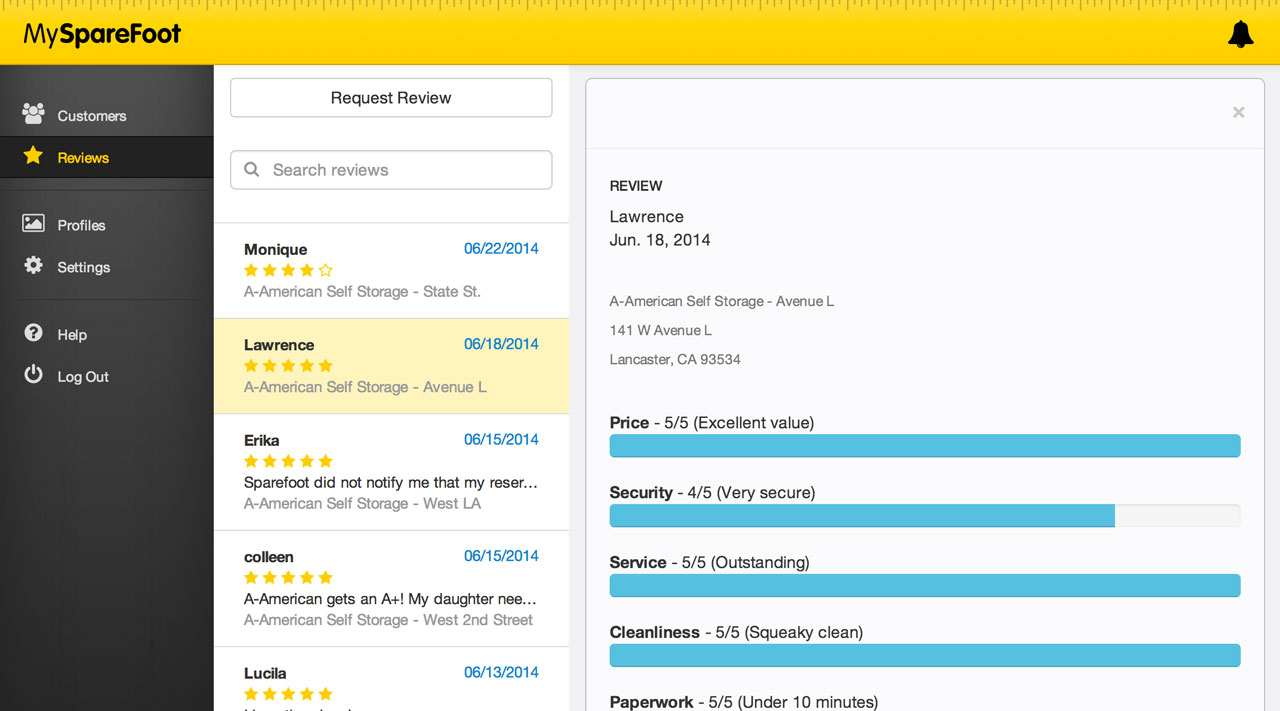Click Erika's star rating
Viewport: 1280px width, 711px height.
288,461
